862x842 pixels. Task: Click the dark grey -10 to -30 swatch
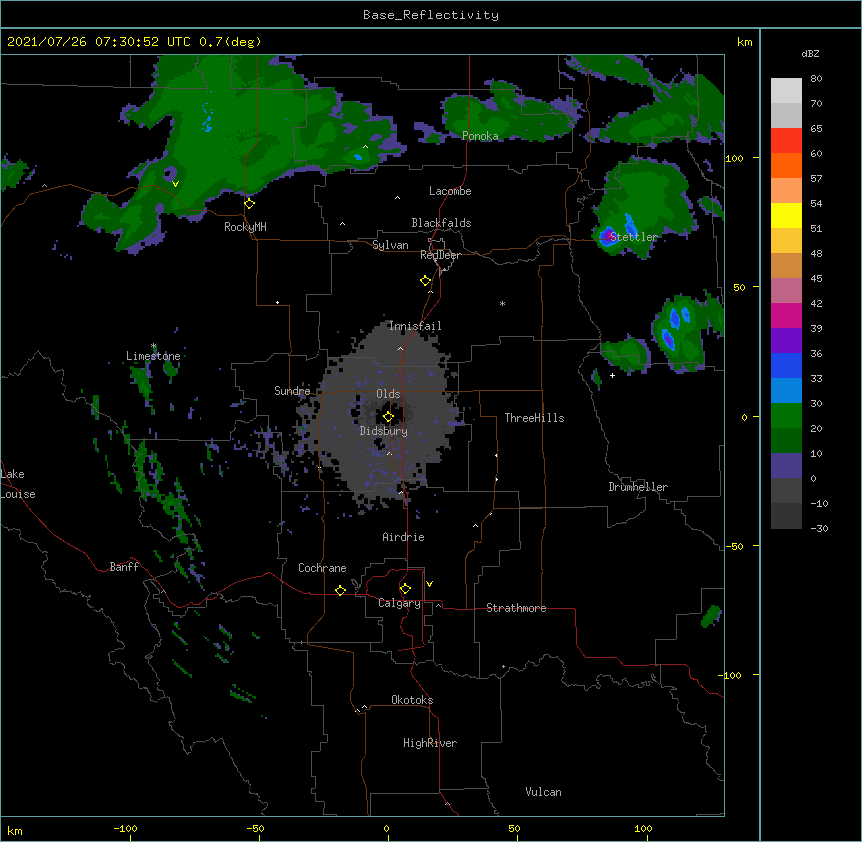pyautogui.click(x=786, y=516)
